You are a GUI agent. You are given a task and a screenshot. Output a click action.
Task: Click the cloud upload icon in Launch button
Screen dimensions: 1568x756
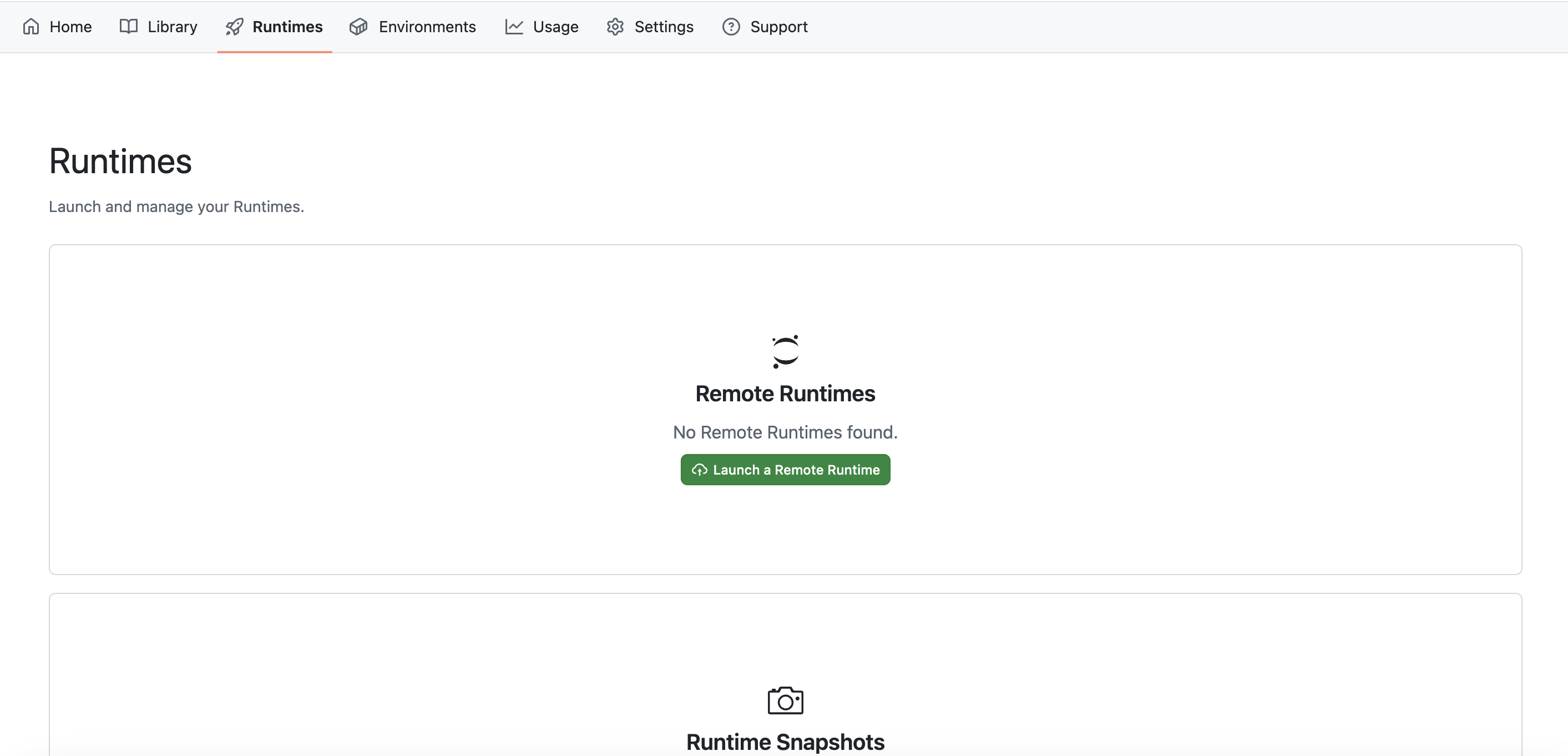pyautogui.click(x=700, y=470)
